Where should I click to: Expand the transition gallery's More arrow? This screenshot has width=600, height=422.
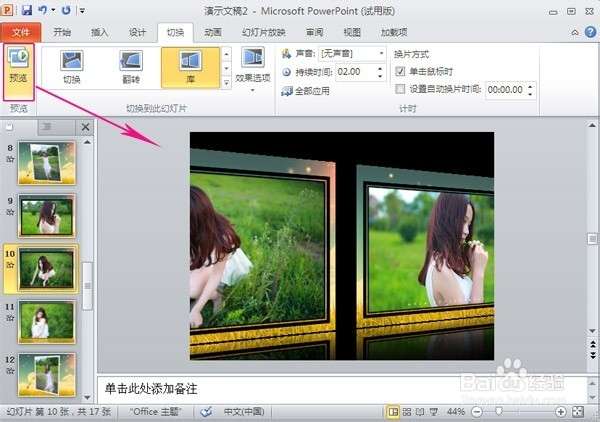point(226,84)
